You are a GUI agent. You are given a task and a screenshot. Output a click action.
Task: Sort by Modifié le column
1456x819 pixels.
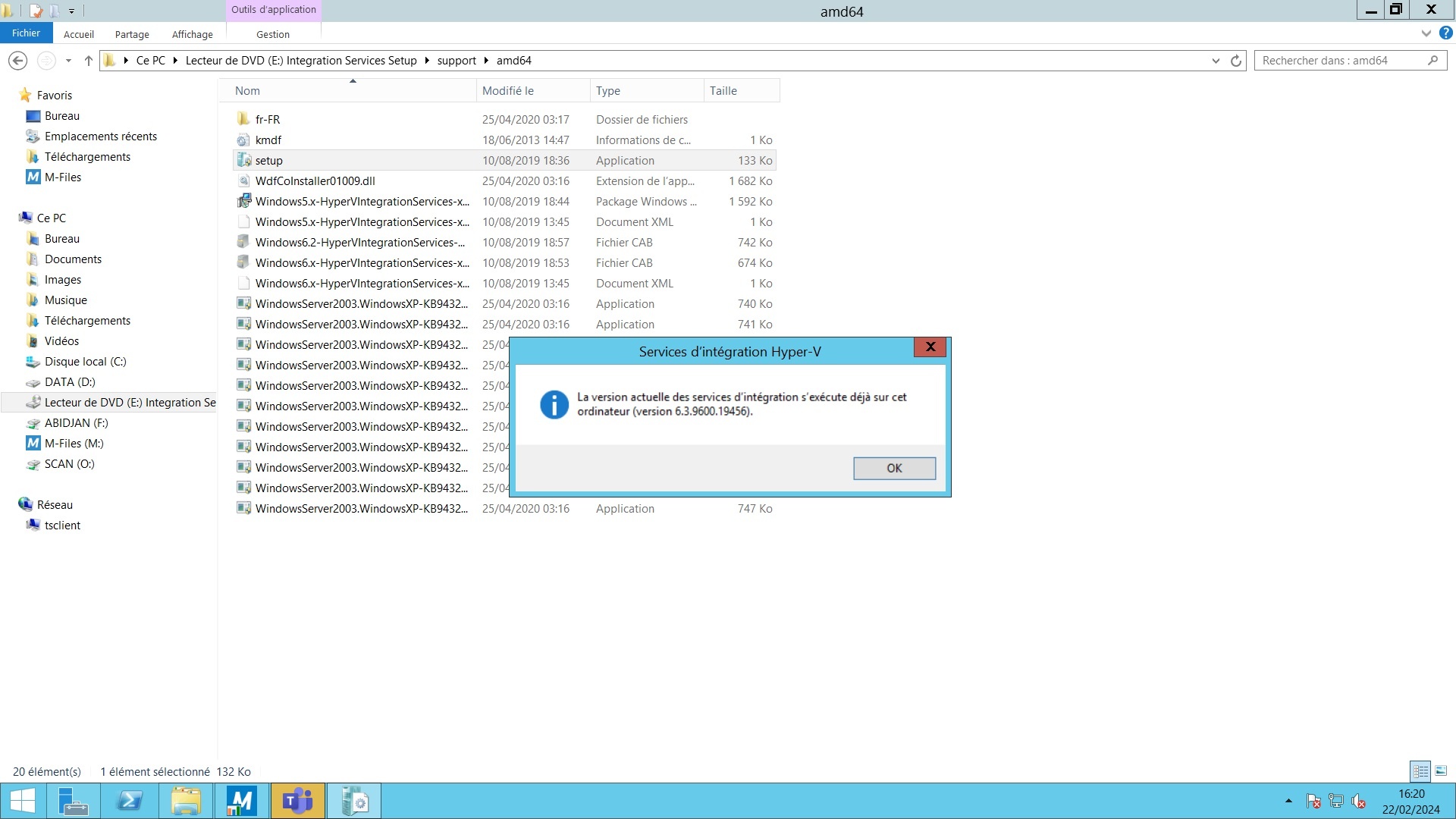click(533, 91)
